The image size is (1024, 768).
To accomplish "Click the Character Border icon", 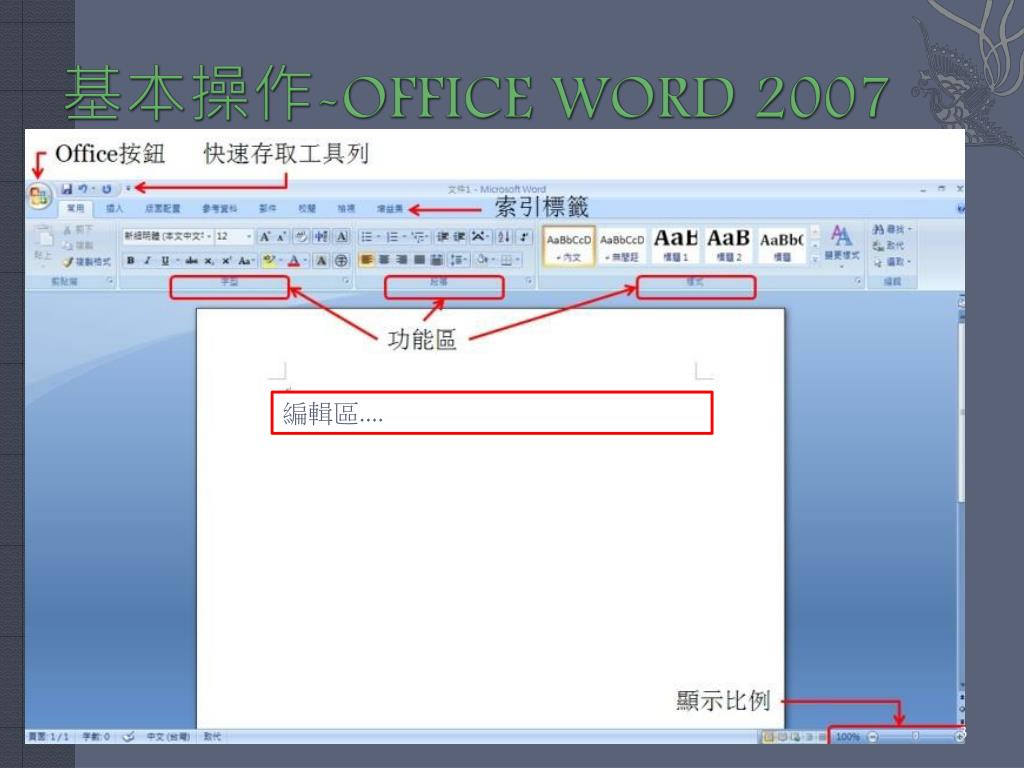I will pyautogui.click(x=342, y=236).
